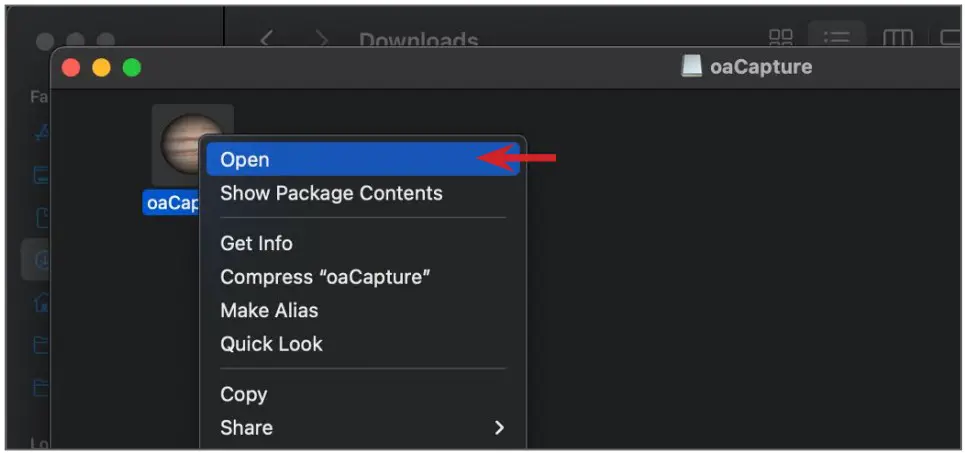Image resolution: width=965 pixels, height=453 pixels.
Task: Select Show Package Contents
Action: pos(331,193)
